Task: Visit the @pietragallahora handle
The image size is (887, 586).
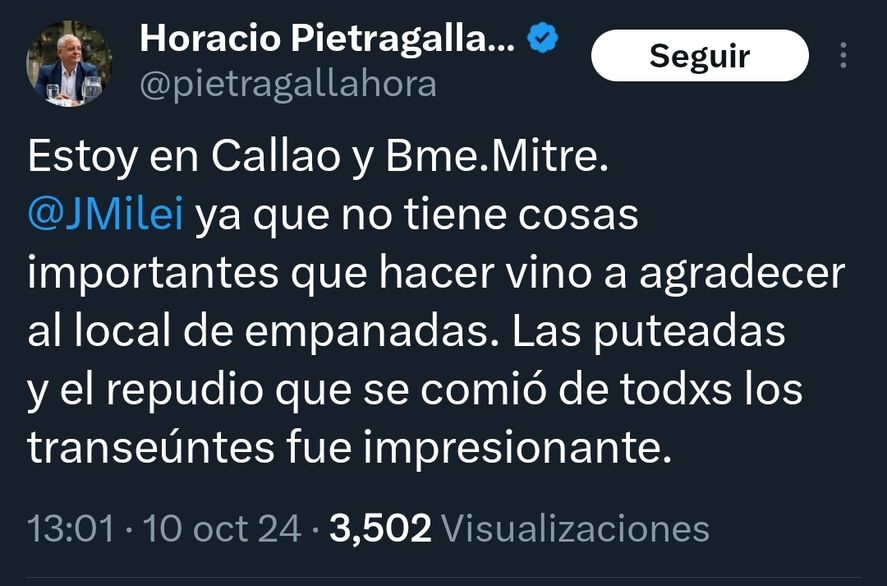Action: (x=288, y=85)
